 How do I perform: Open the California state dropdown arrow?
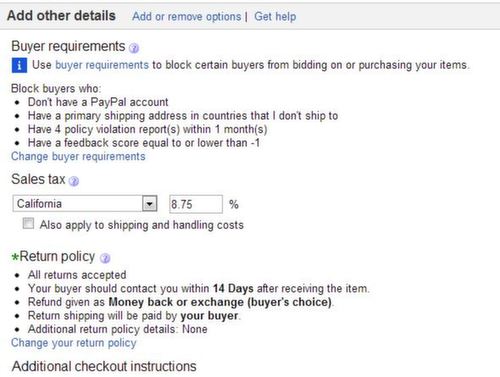(150, 204)
